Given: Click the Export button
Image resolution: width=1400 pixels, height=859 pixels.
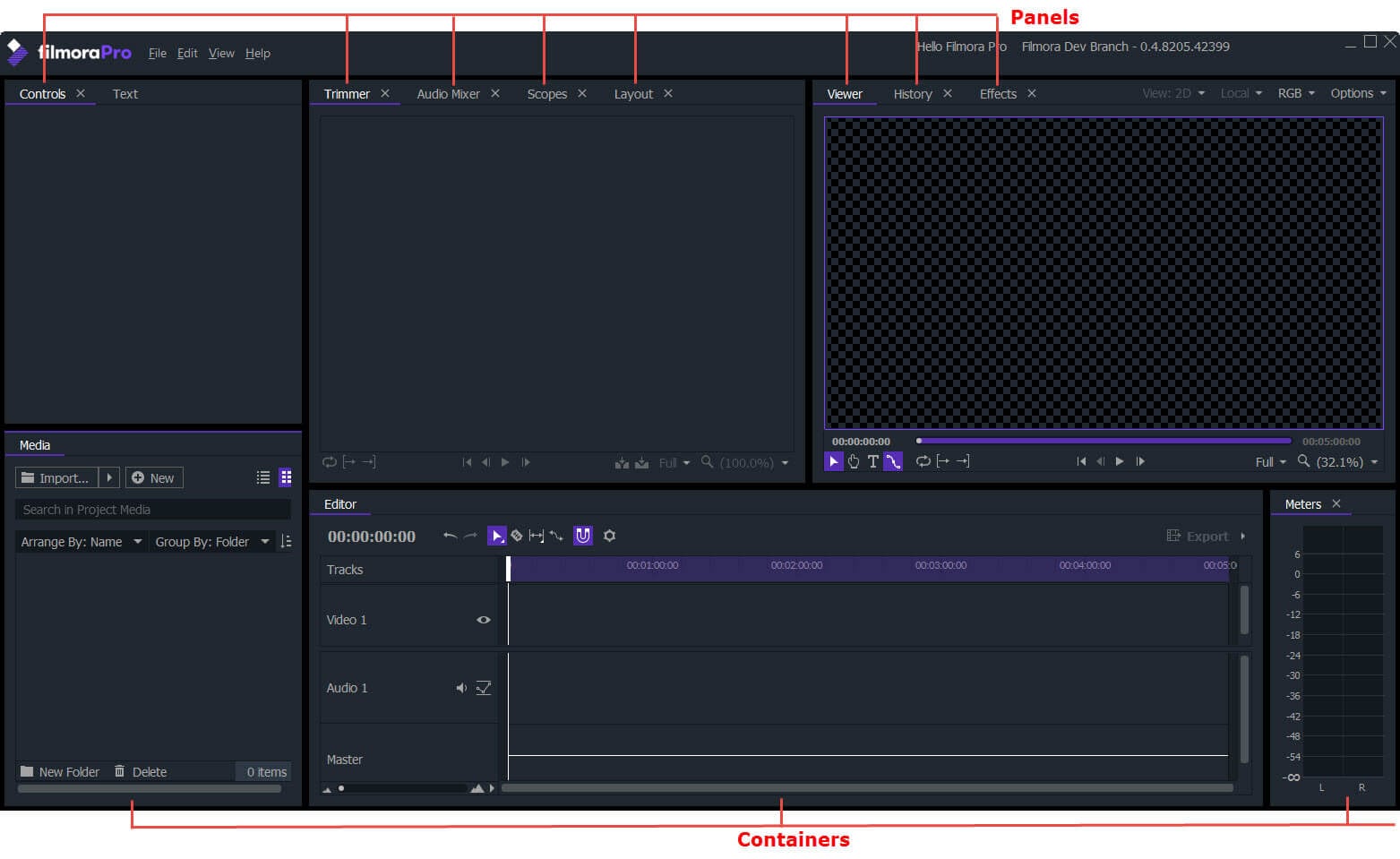Looking at the screenshot, I should coord(1198,536).
